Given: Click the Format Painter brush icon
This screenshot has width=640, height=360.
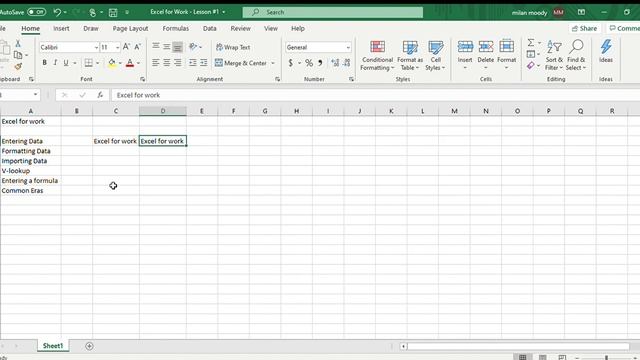Looking at the screenshot, I should [18, 66].
